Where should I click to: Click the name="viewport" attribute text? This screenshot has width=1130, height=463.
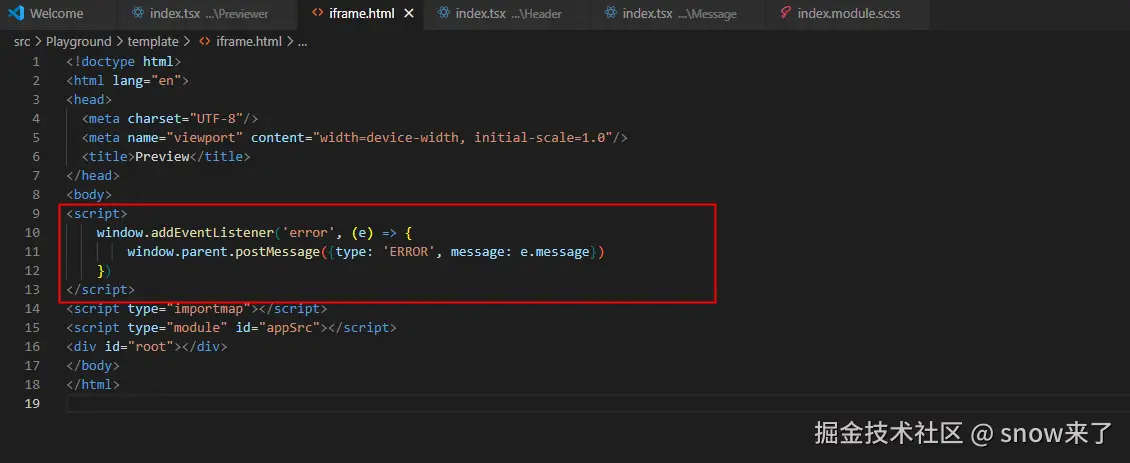pos(185,137)
